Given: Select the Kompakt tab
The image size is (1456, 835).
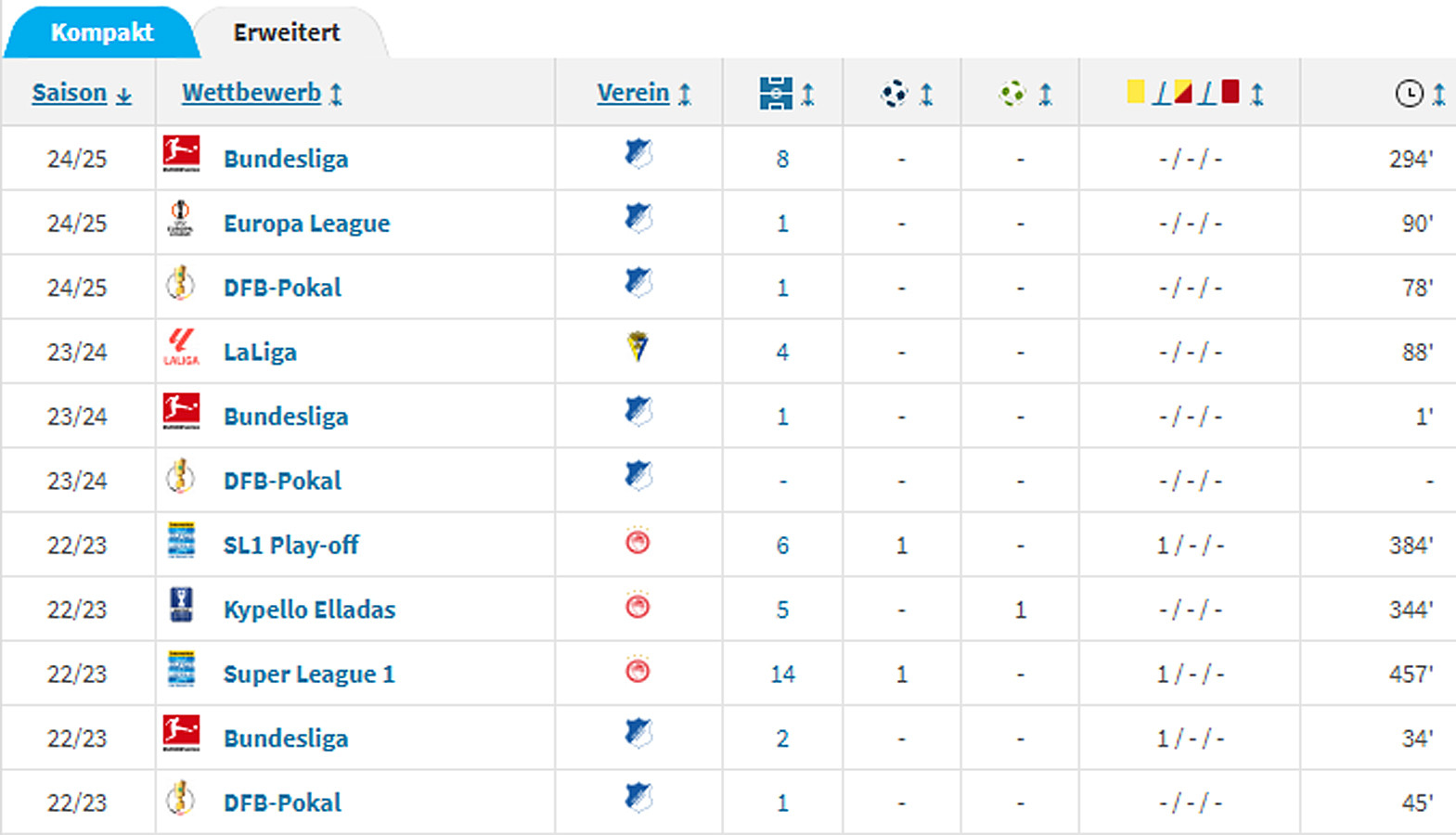Looking at the screenshot, I should (x=102, y=32).
